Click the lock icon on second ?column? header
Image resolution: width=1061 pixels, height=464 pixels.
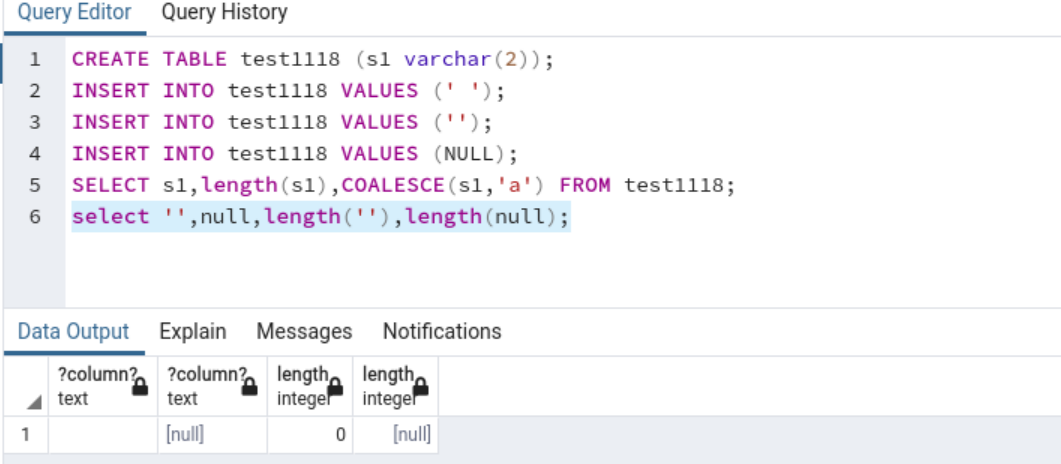[x=250, y=386]
